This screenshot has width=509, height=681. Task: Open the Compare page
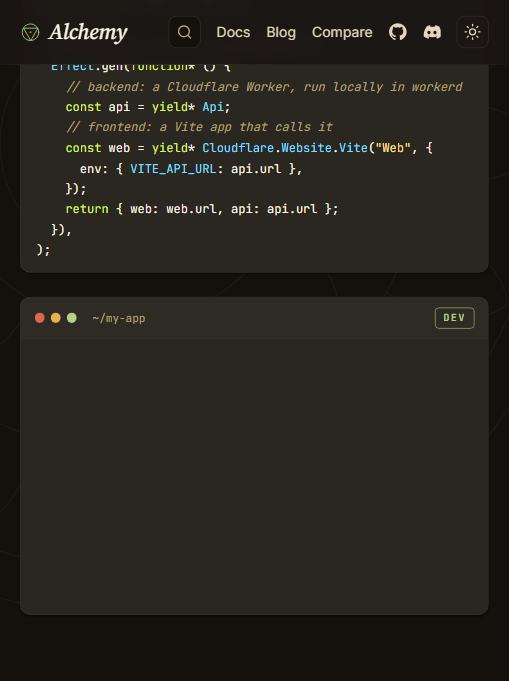point(342,32)
